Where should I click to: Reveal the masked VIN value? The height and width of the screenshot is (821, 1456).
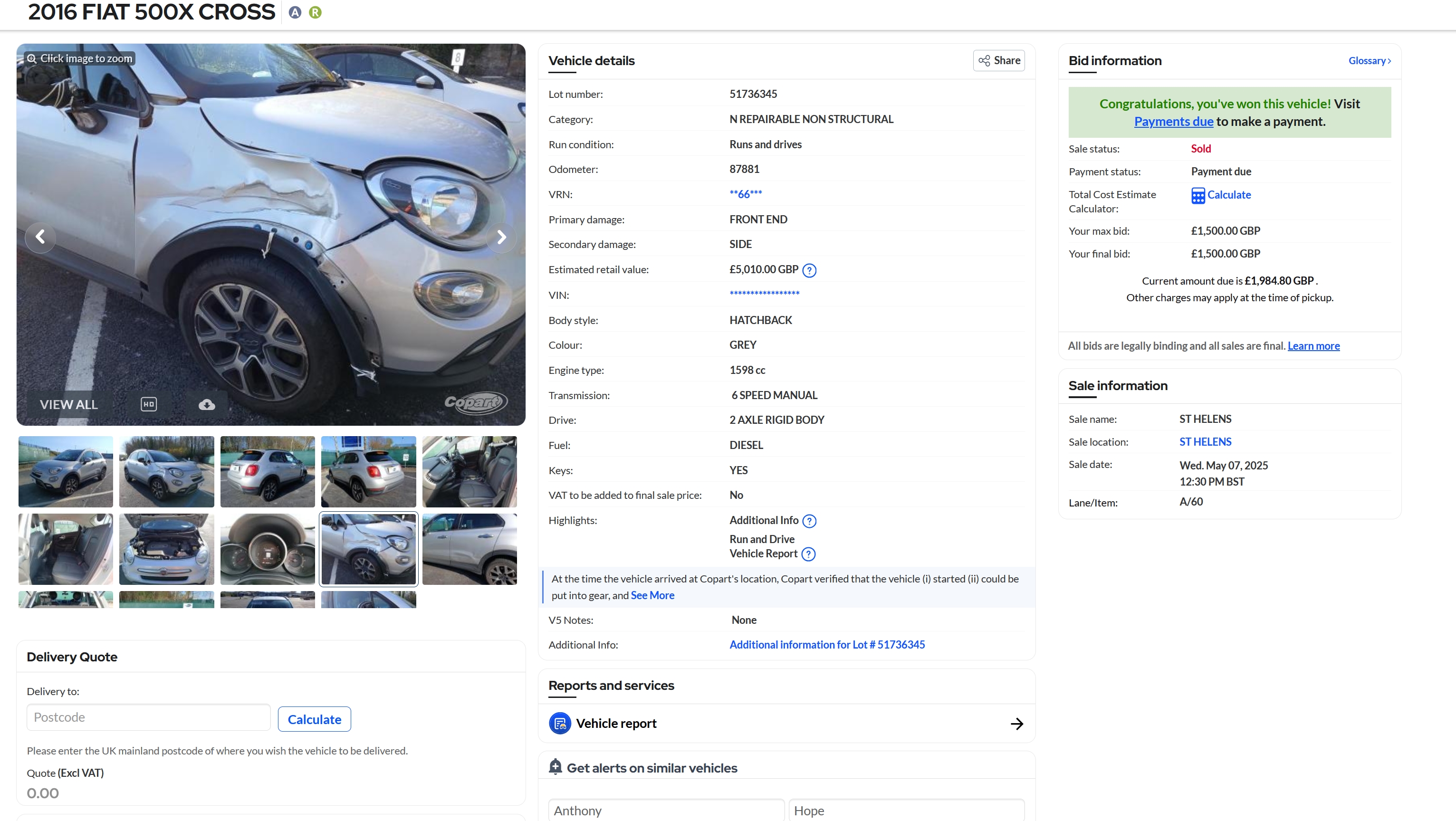[764, 295]
